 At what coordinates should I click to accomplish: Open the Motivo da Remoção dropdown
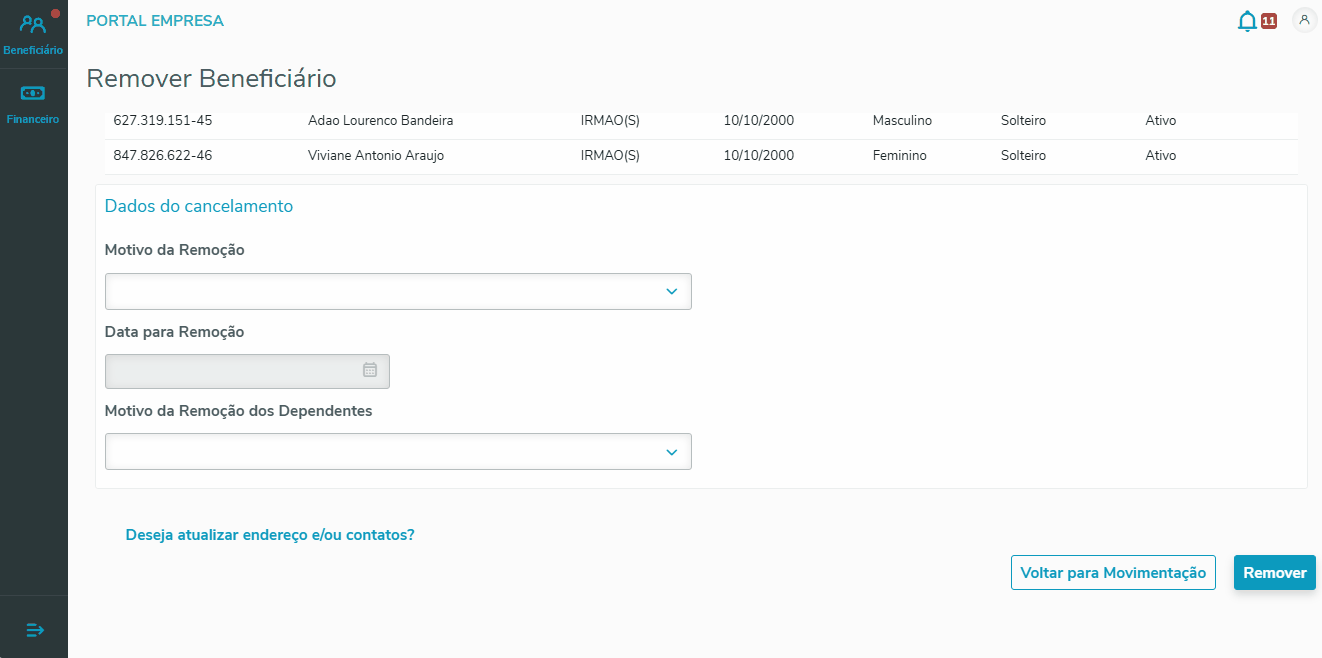[x=397, y=292]
